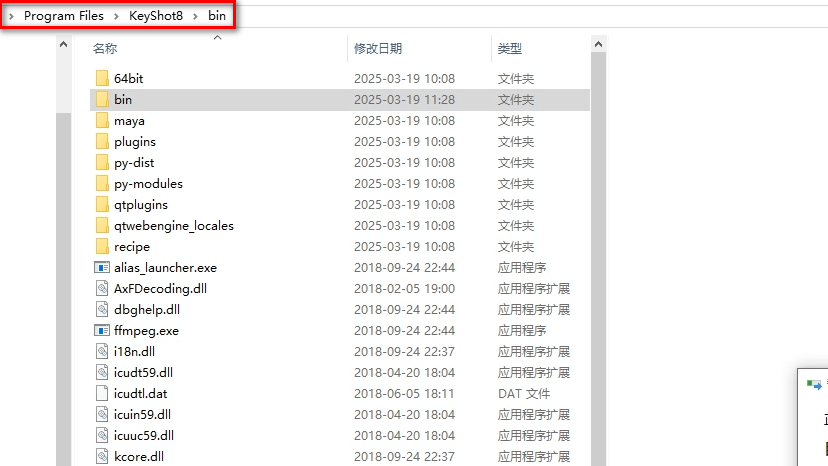828x466 pixels.
Task: Click the py-modules folder icon
Action: pyautogui.click(x=102, y=183)
